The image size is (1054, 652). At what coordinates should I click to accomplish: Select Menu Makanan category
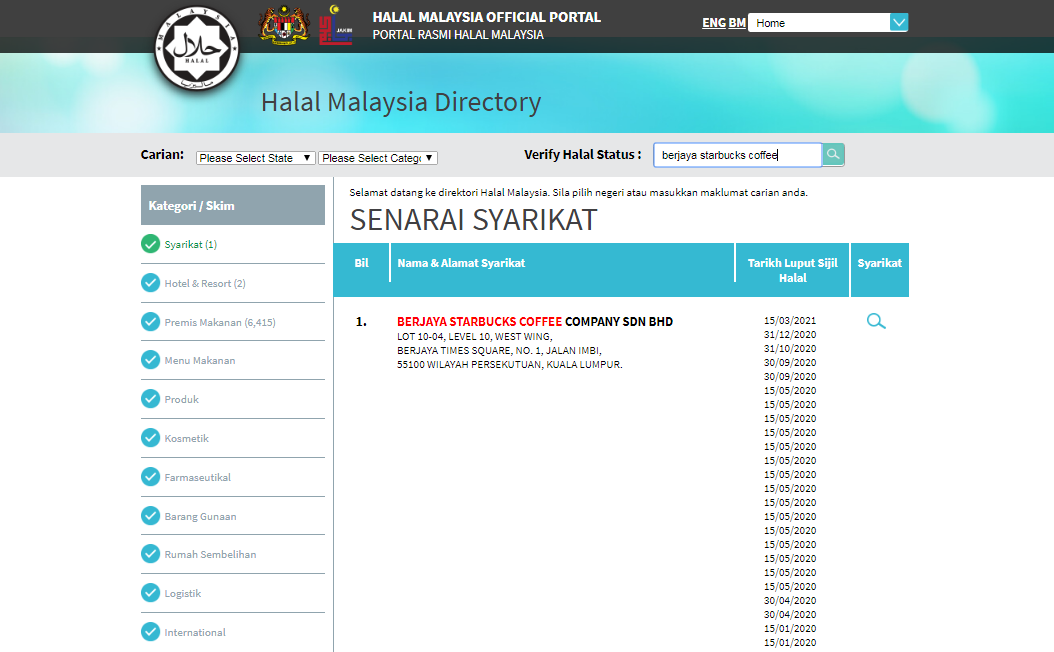[x=200, y=361]
